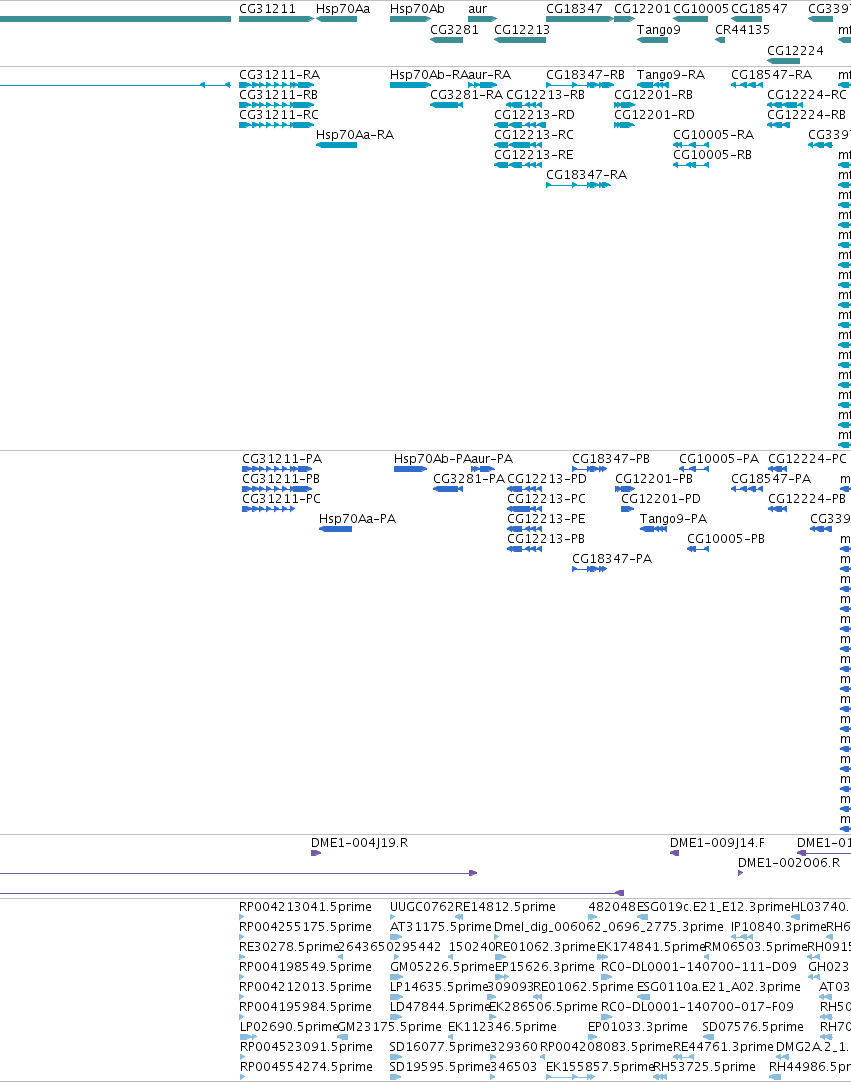
Task: Select BAC end DME1-009J14.F
Action: (717, 843)
